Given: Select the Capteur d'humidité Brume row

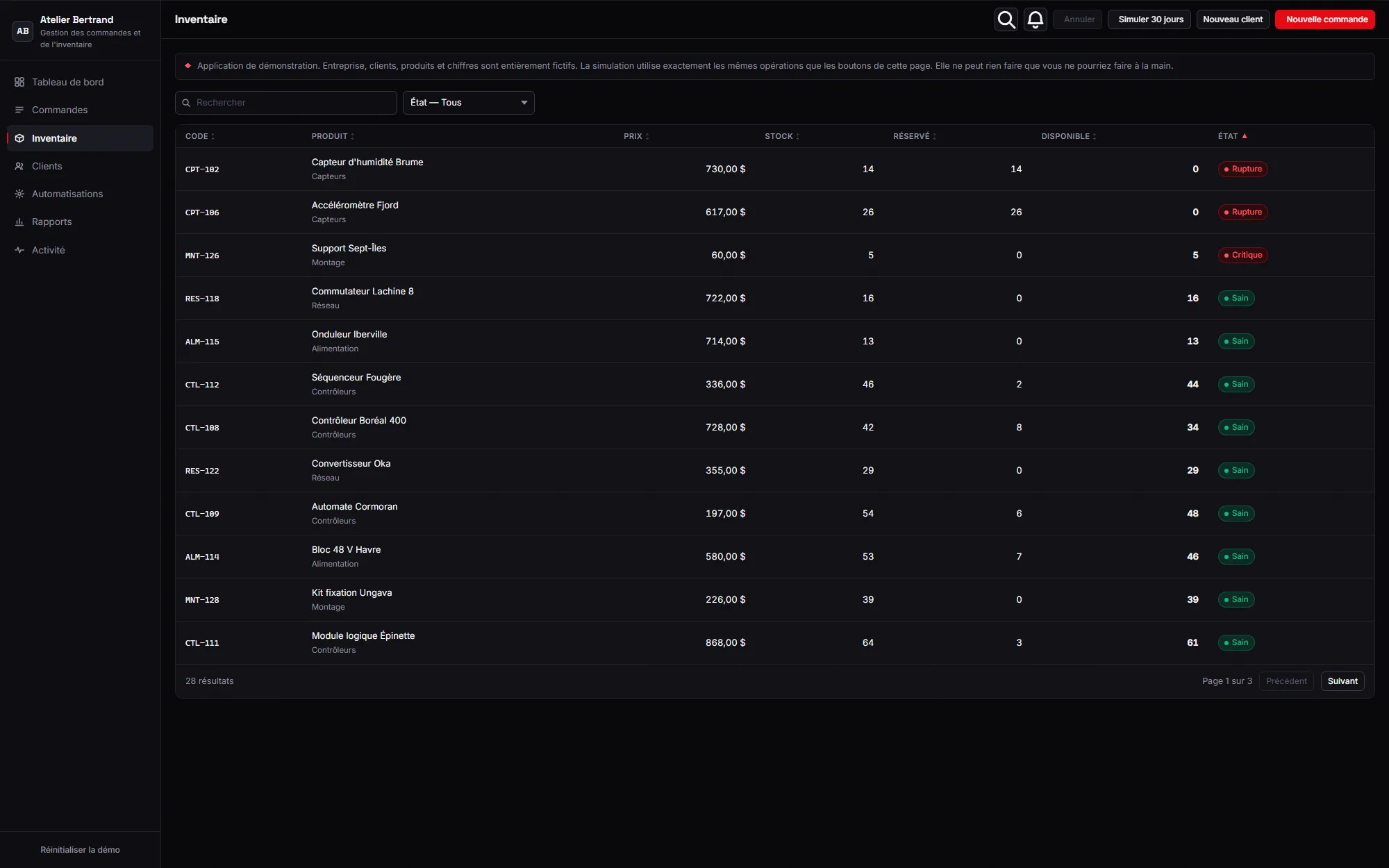Looking at the screenshot, I should pyautogui.click(x=774, y=169).
